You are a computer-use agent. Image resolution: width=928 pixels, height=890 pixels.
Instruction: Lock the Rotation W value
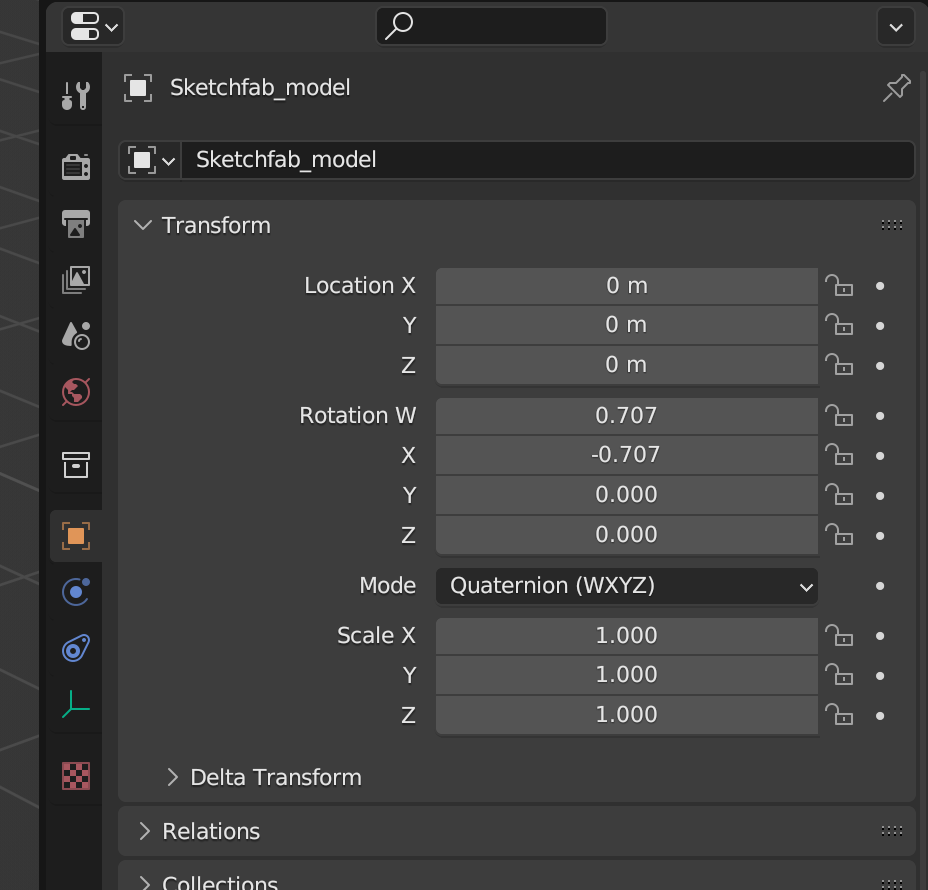coord(839,416)
